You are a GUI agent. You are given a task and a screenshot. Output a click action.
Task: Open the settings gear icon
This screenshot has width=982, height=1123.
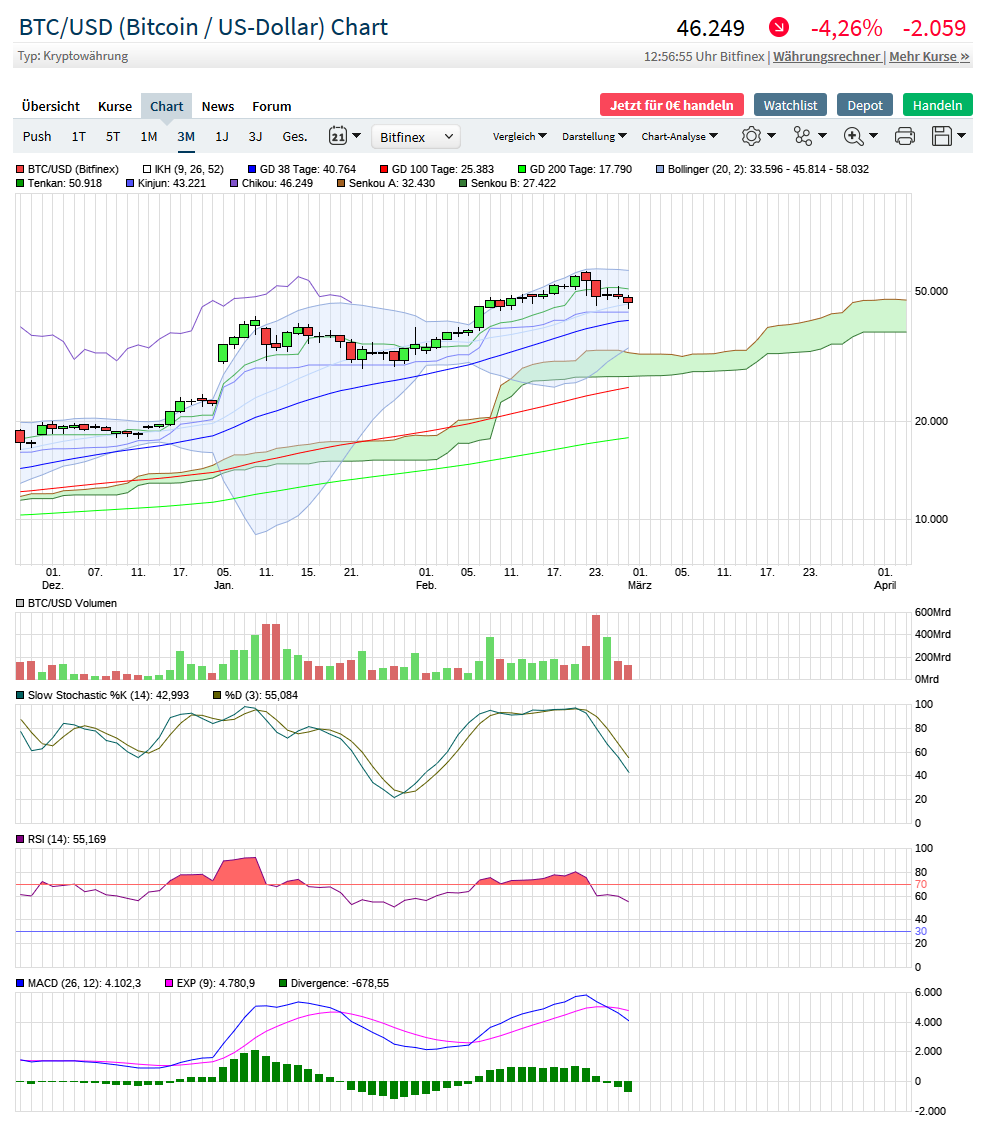tap(751, 136)
